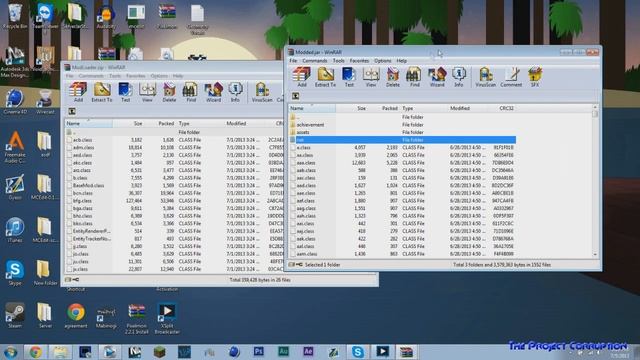Screen dimensions: 640x360
Task: Click Info icon in Modded.jar window
Action: coord(458,77)
